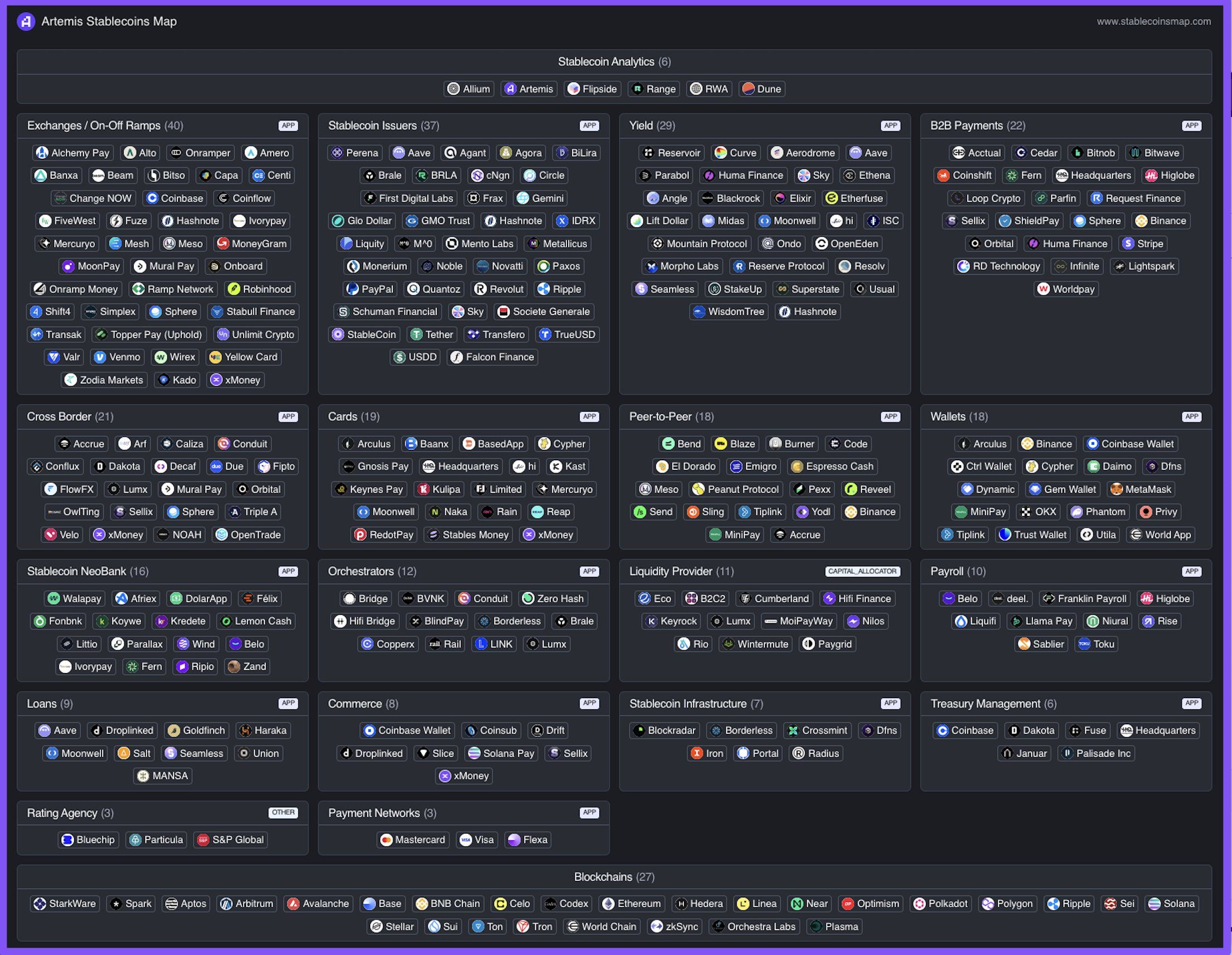Select the PayPal logo icon
This screenshot has width=1232, height=955.
[x=352, y=289]
